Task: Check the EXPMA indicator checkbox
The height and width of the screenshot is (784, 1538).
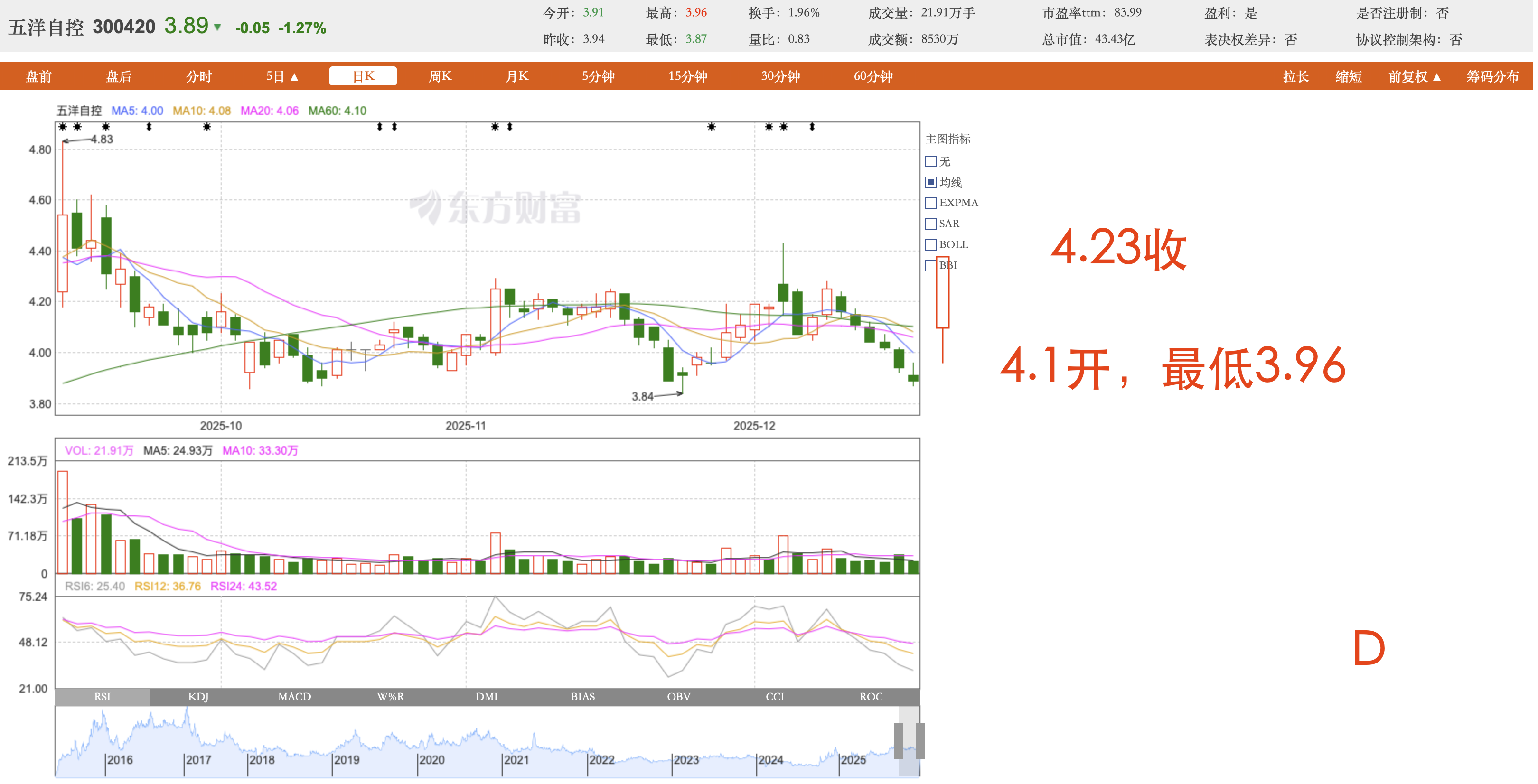Action: 930,203
